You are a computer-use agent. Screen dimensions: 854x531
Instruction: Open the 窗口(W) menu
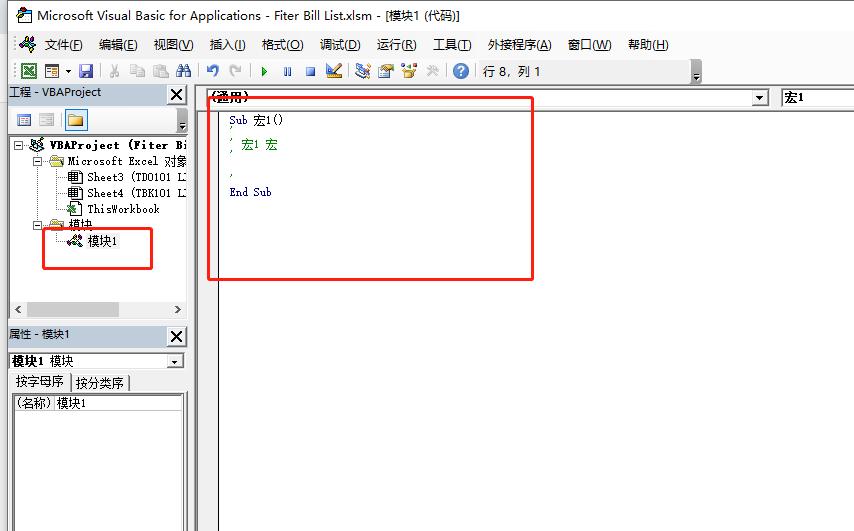pyautogui.click(x=589, y=45)
